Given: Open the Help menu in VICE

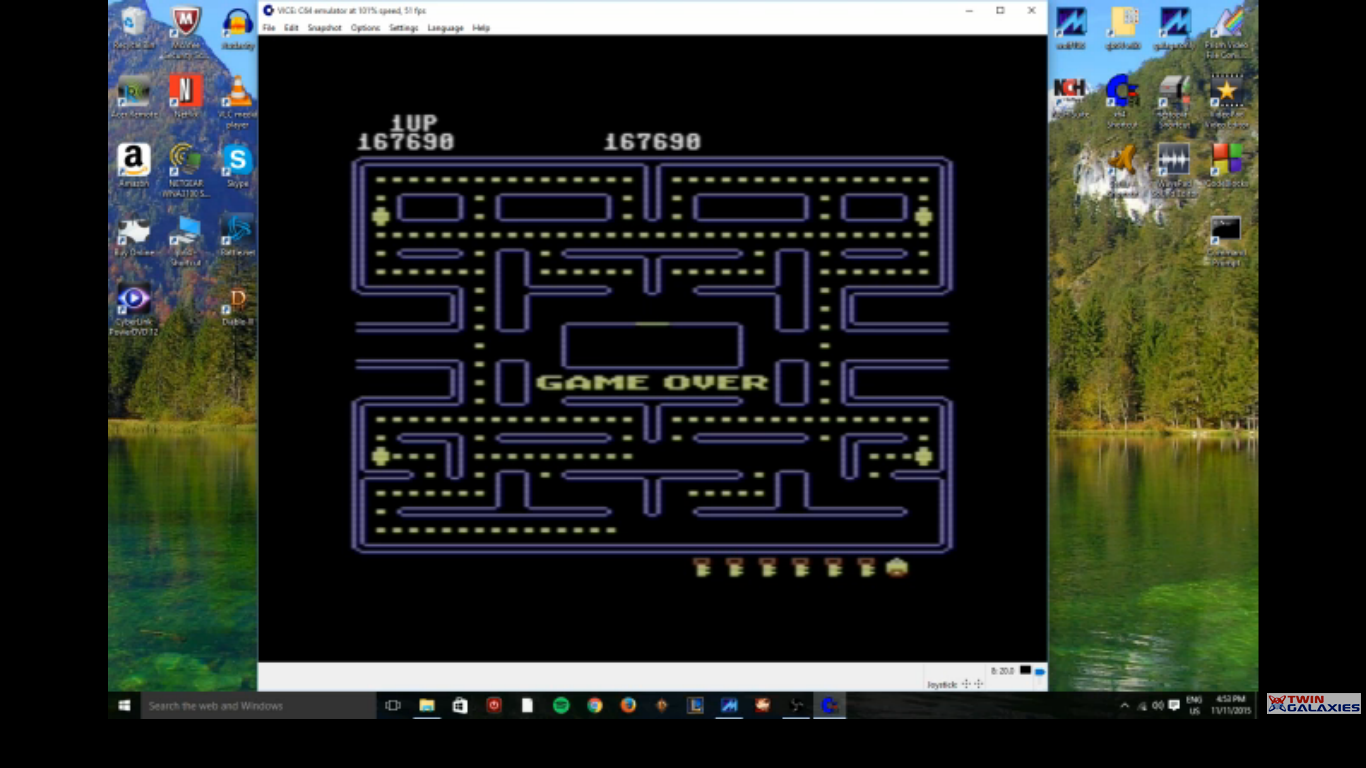Looking at the screenshot, I should click(x=481, y=28).
